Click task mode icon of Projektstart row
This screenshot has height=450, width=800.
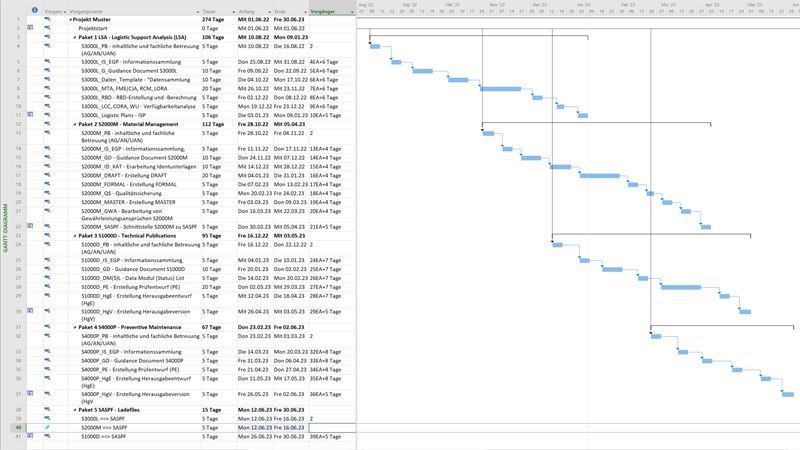47,28
